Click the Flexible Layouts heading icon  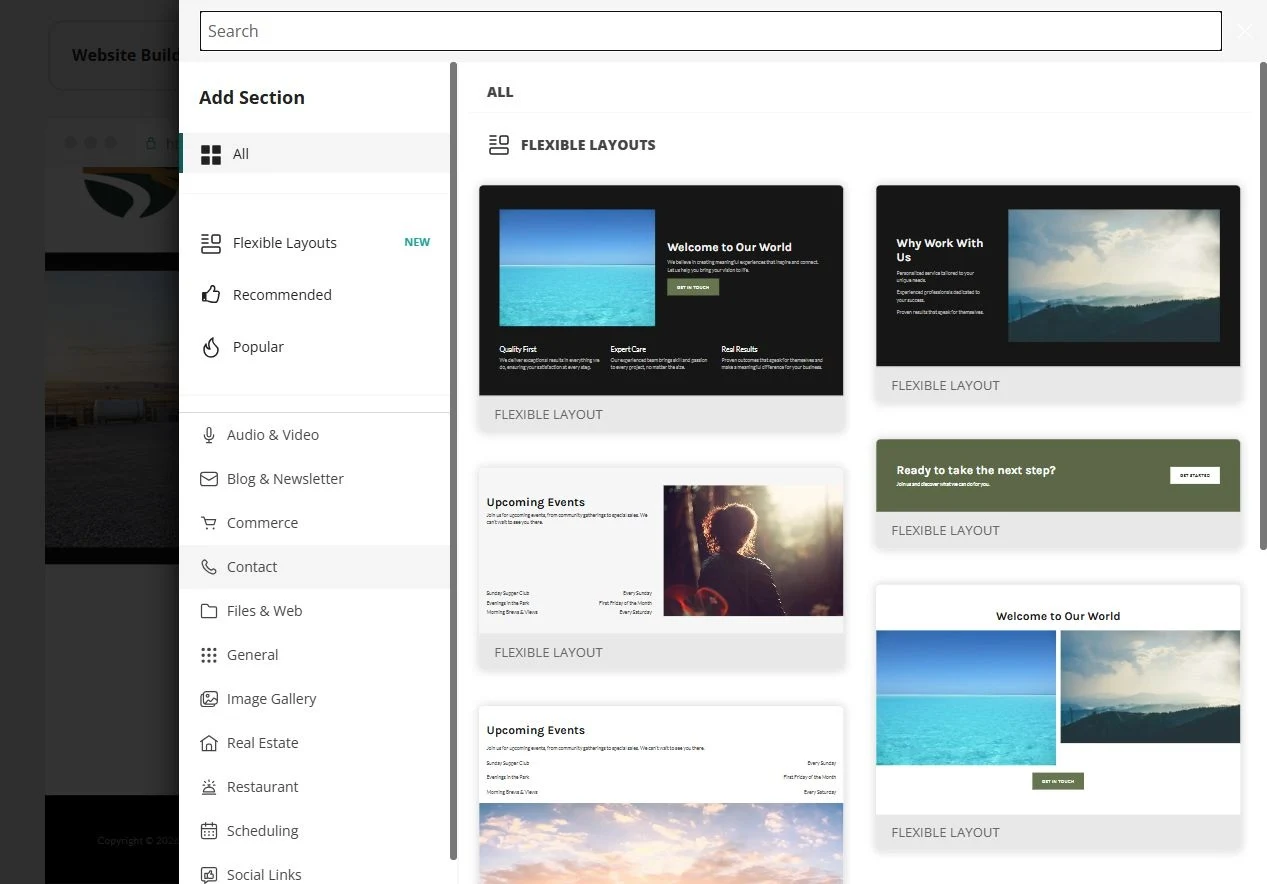pyautogui.click(x=499, y=145)
